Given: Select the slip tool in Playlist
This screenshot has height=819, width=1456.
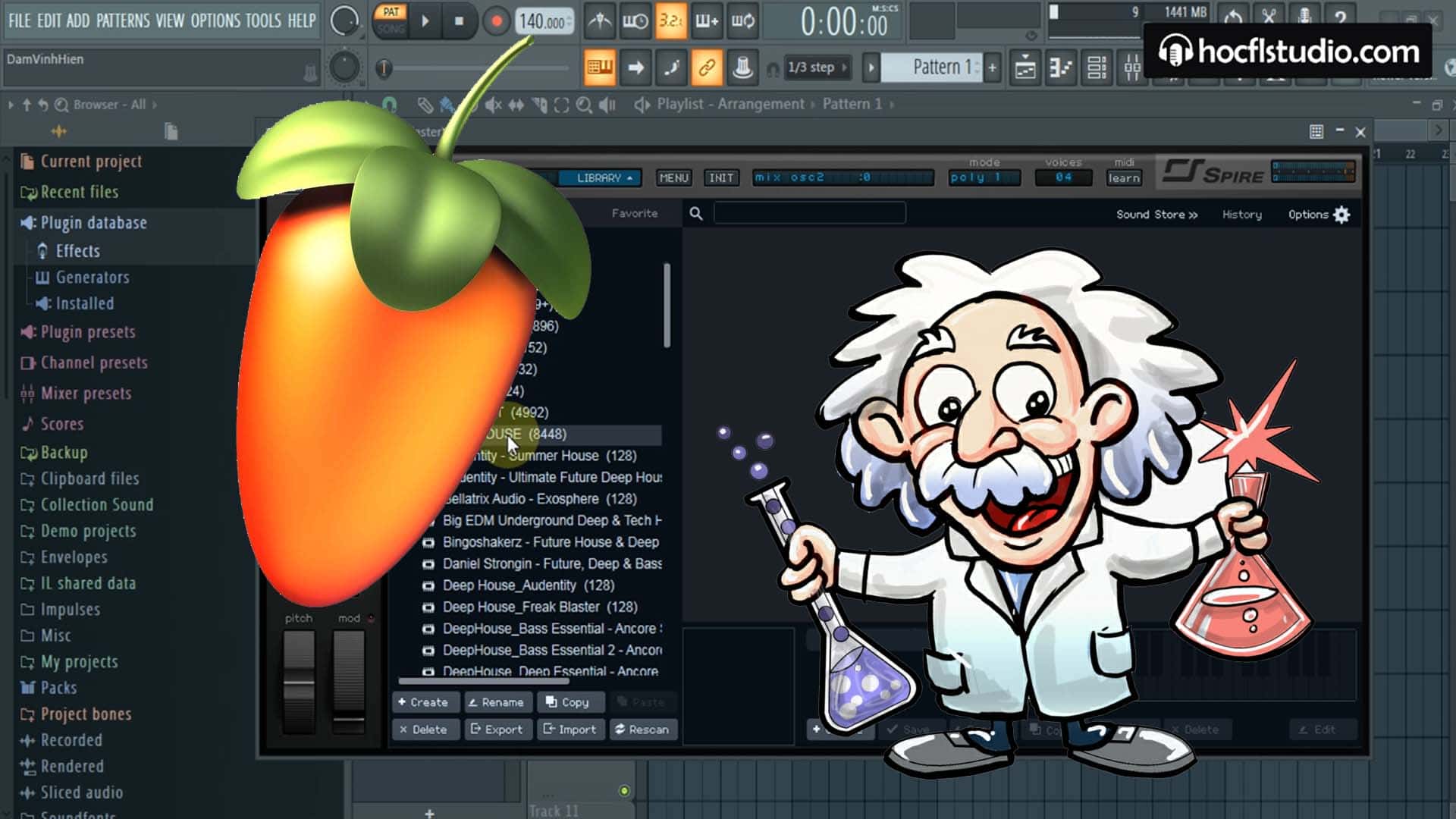Looking at the screenshot, I should [516, 105].
